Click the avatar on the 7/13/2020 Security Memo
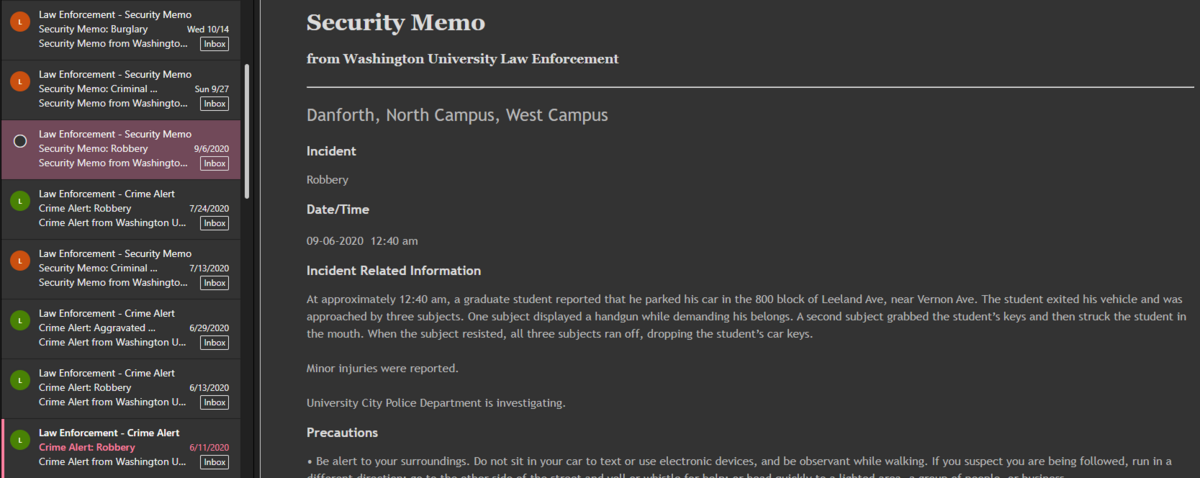 point(19,260)
